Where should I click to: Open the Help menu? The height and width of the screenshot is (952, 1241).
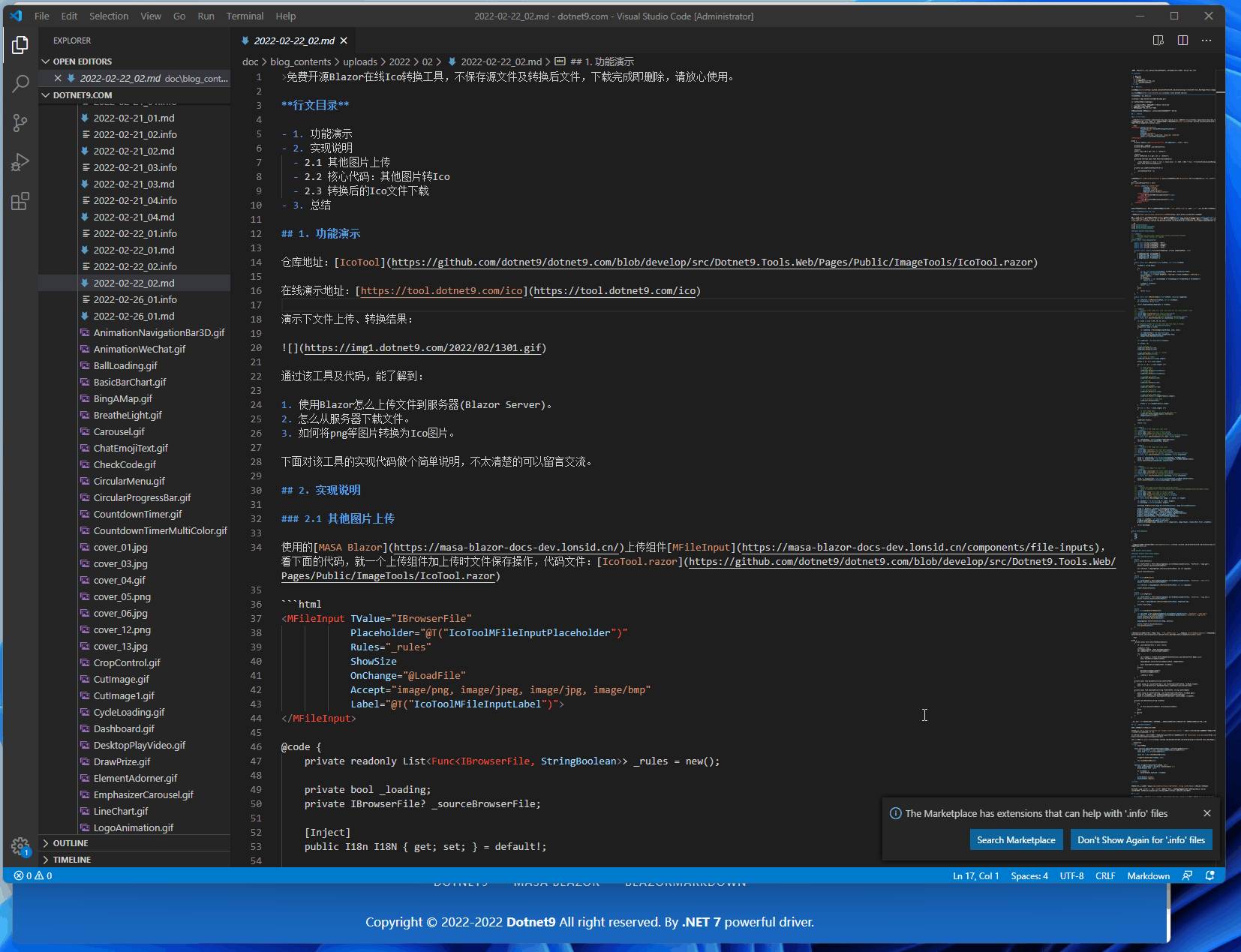[286, 16]
